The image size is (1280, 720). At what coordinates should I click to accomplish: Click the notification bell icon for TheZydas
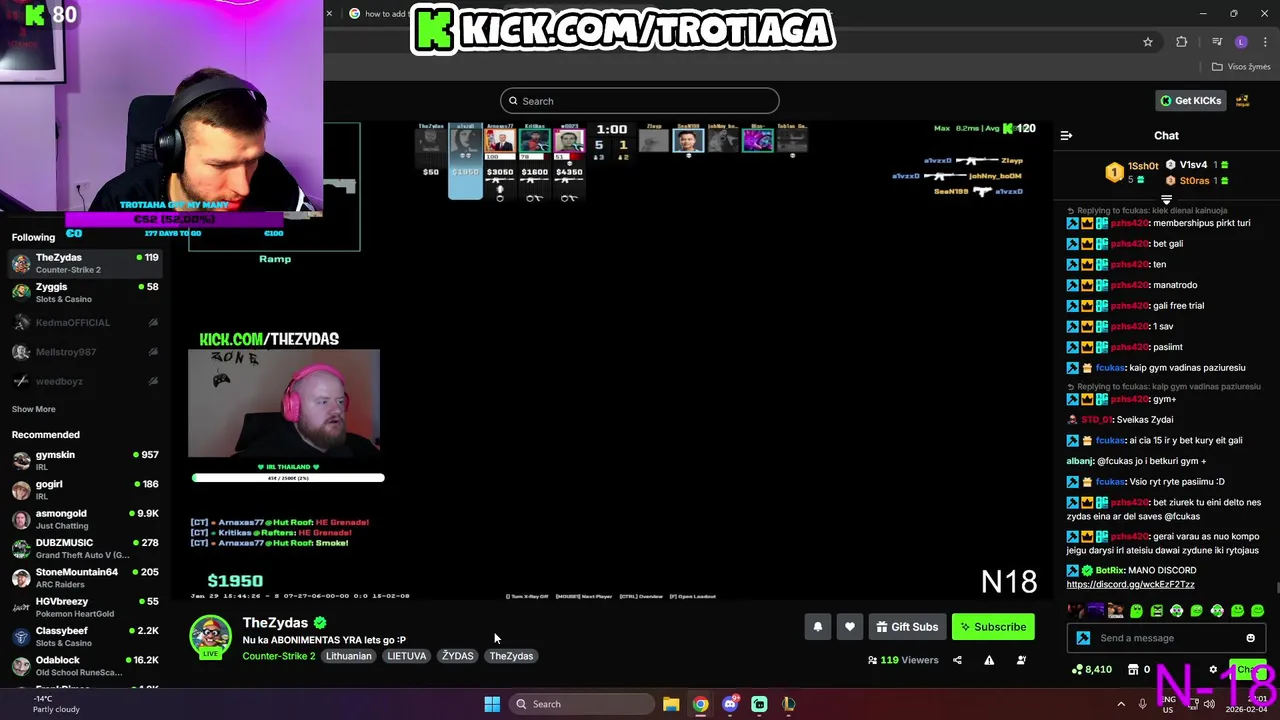click(817, 627)
